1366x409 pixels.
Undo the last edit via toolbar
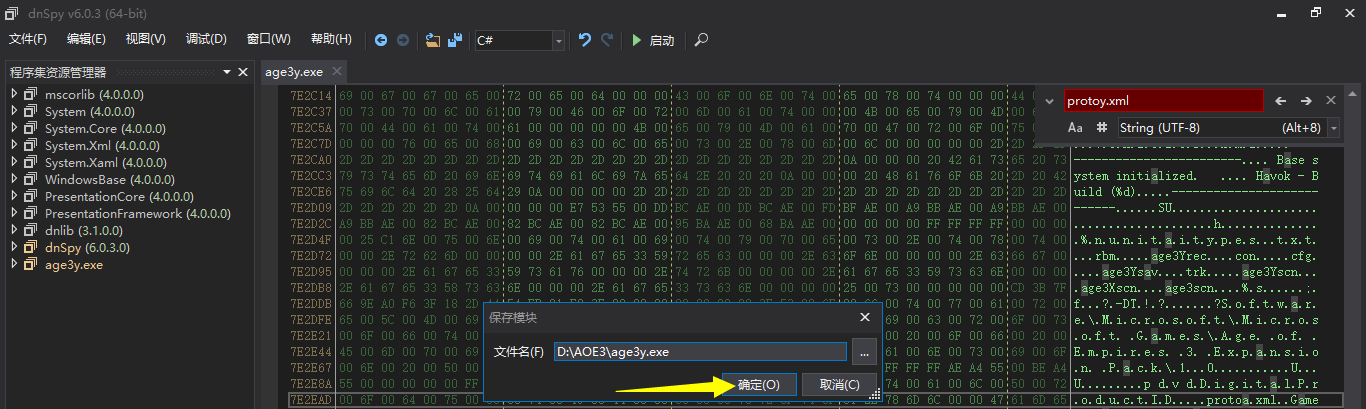[x=585, y=40]
